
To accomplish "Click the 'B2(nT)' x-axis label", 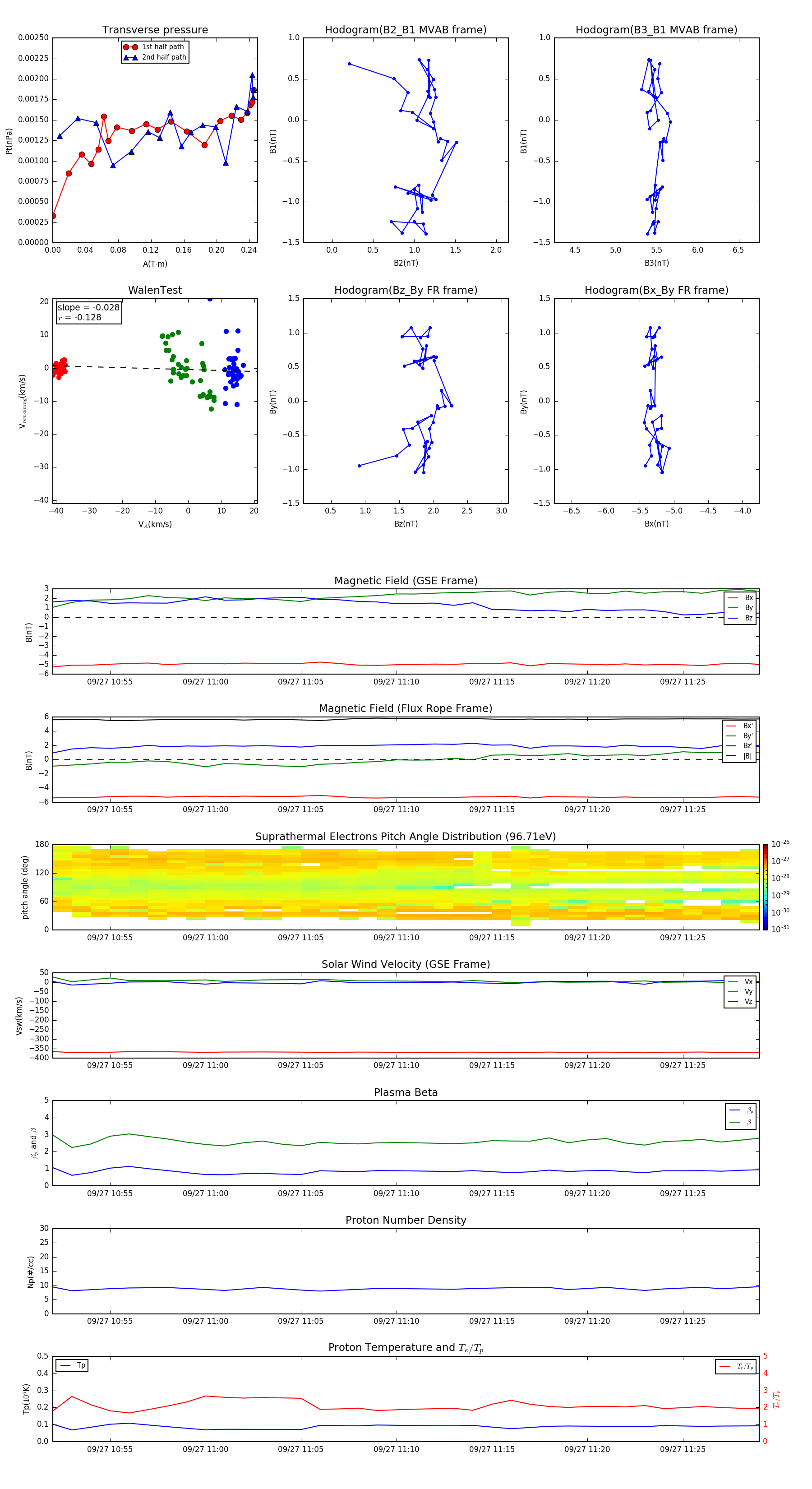I will 406,263.
